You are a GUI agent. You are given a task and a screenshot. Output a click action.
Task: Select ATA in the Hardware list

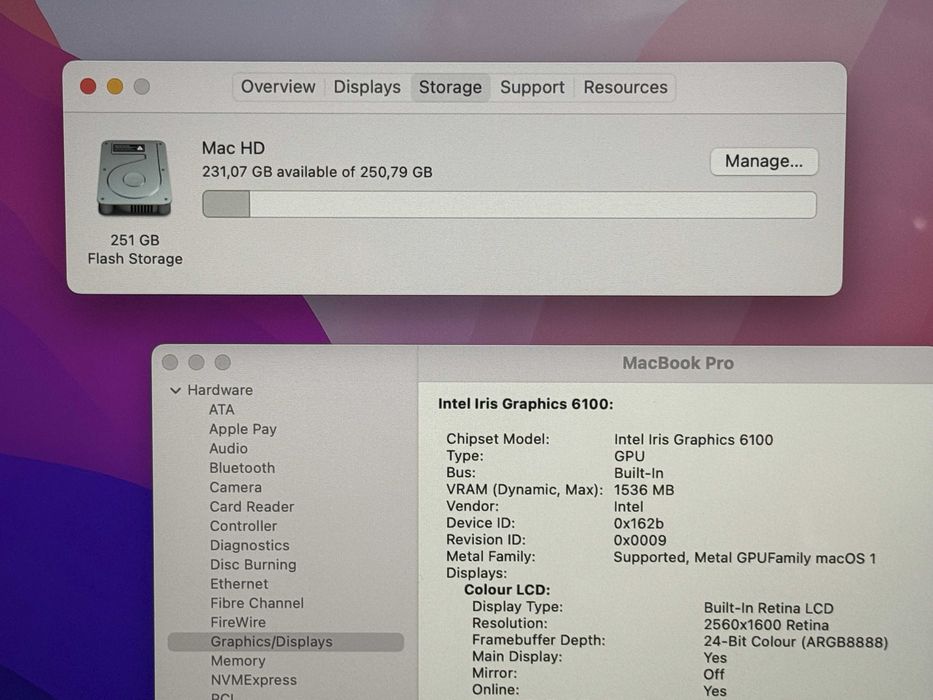pos(221,410)
